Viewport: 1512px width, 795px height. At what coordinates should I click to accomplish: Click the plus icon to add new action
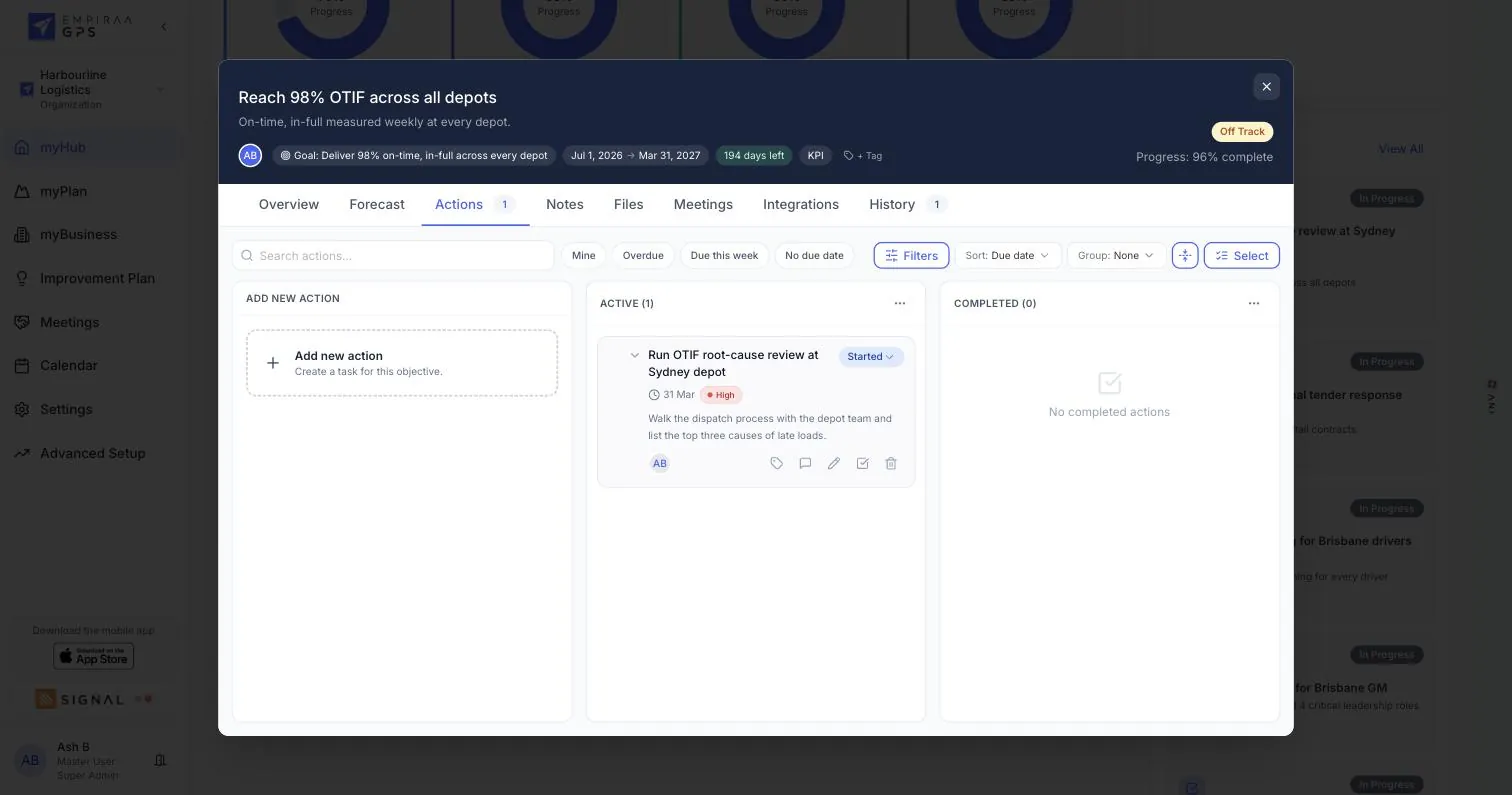coord(272,363)
